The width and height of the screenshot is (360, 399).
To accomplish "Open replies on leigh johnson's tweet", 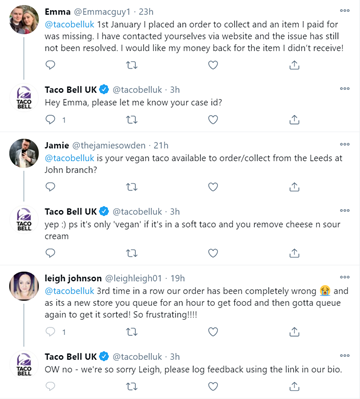I will [55, 332].
